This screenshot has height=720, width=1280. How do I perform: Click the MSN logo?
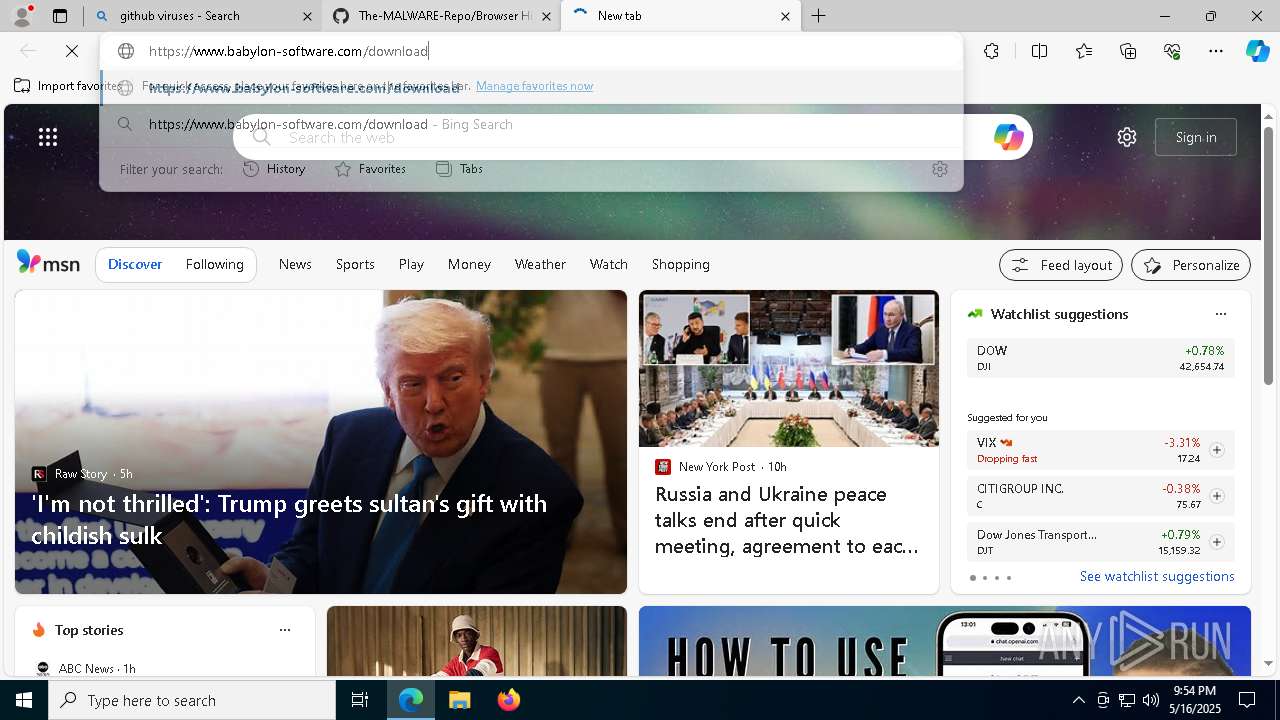(x=48, y=263)
